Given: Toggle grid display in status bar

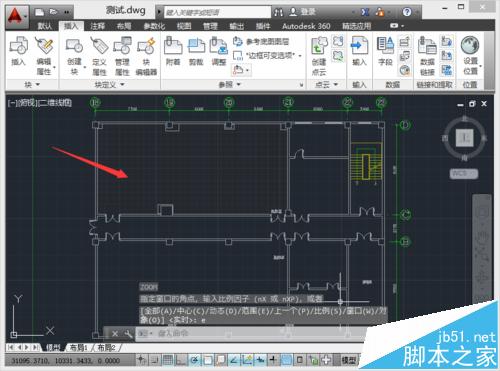Looking at the screenshot, I should coord(168,360).
